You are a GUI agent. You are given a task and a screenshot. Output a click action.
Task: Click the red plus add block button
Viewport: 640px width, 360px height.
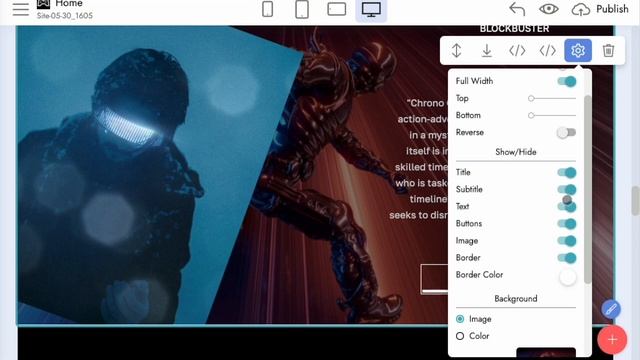pyautogui.click(x=612, y=340)
